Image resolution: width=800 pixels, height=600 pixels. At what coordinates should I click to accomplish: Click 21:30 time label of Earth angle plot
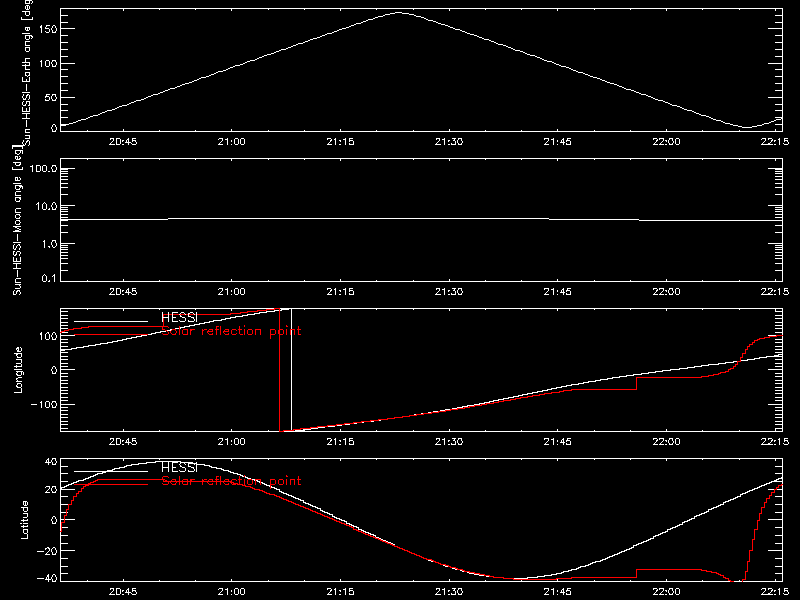click(449, 141)
